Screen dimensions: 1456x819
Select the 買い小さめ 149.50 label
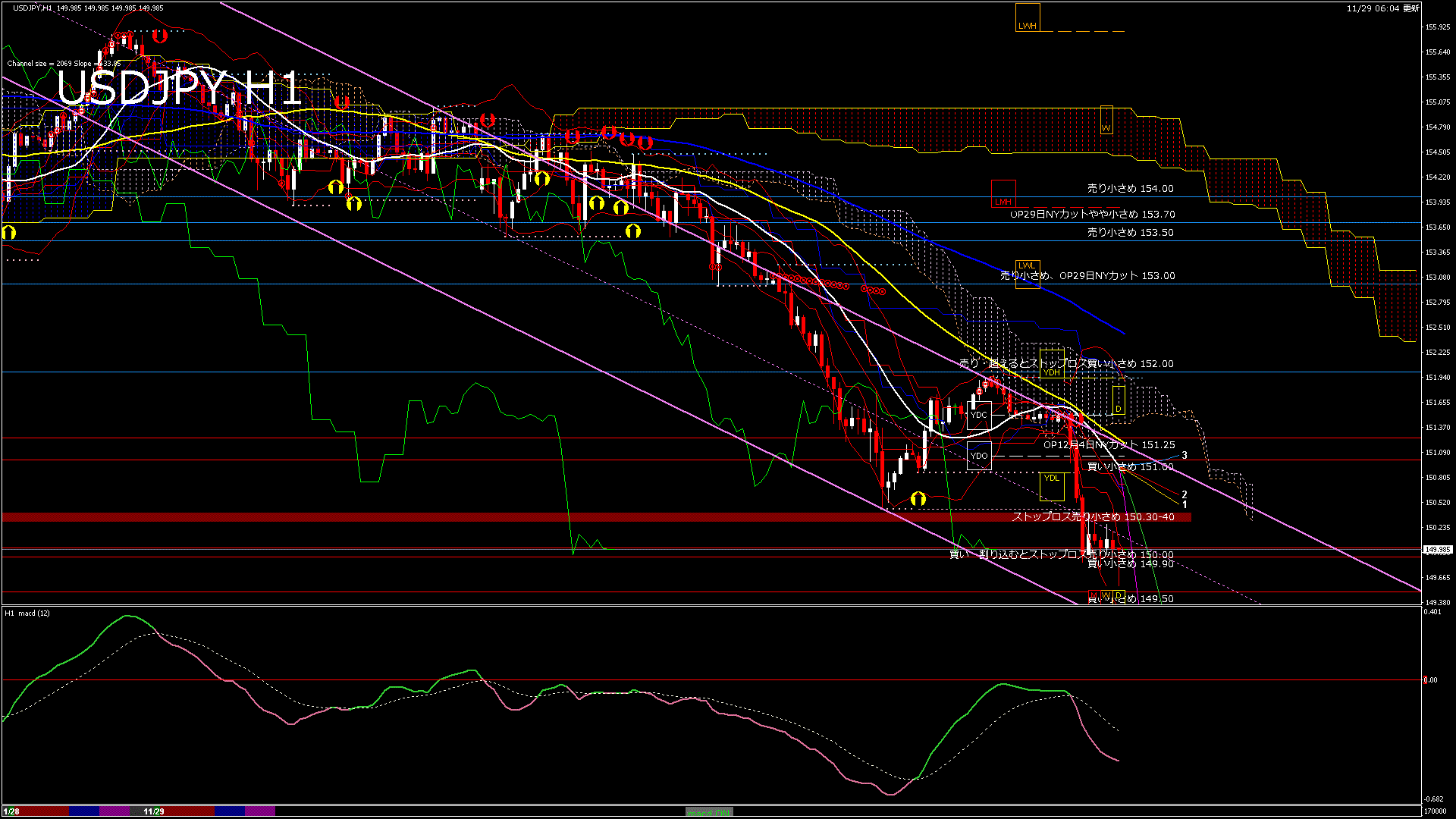pos(1131,598)
